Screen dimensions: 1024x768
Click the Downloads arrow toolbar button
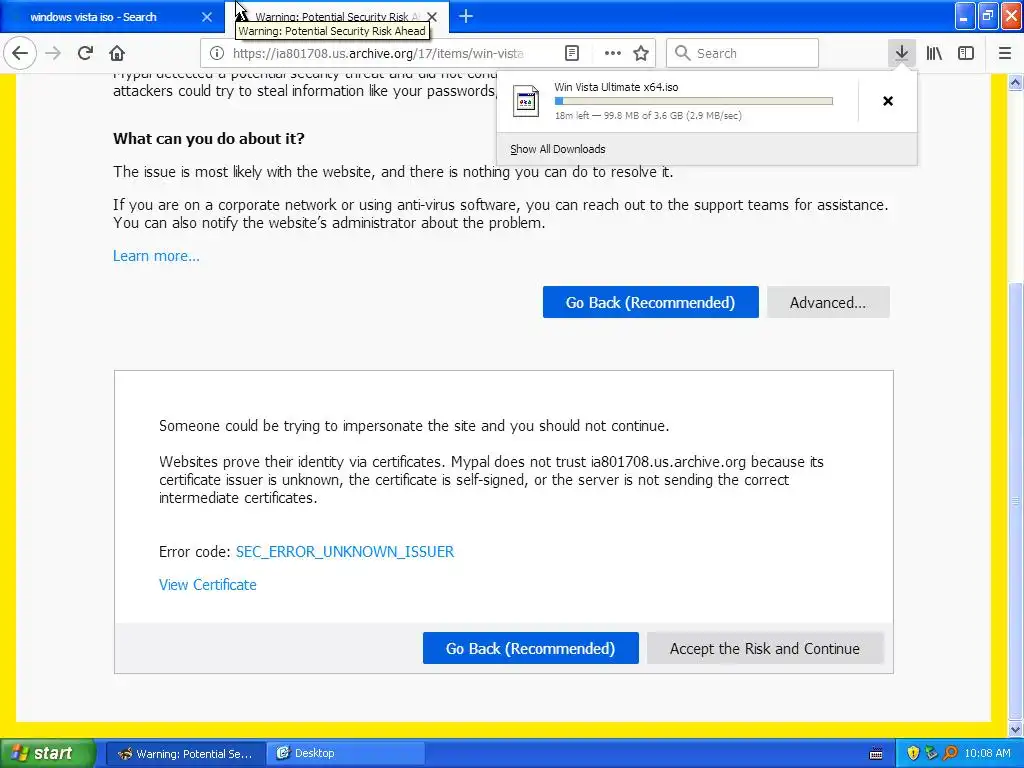tap(901, 54)
